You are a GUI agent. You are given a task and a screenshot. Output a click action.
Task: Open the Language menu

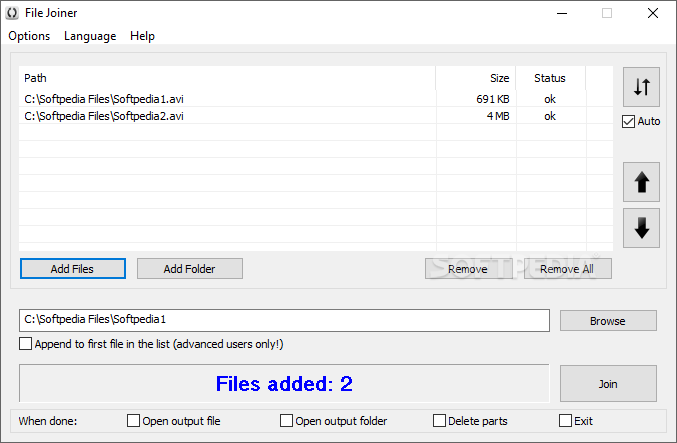coord(90,36)
